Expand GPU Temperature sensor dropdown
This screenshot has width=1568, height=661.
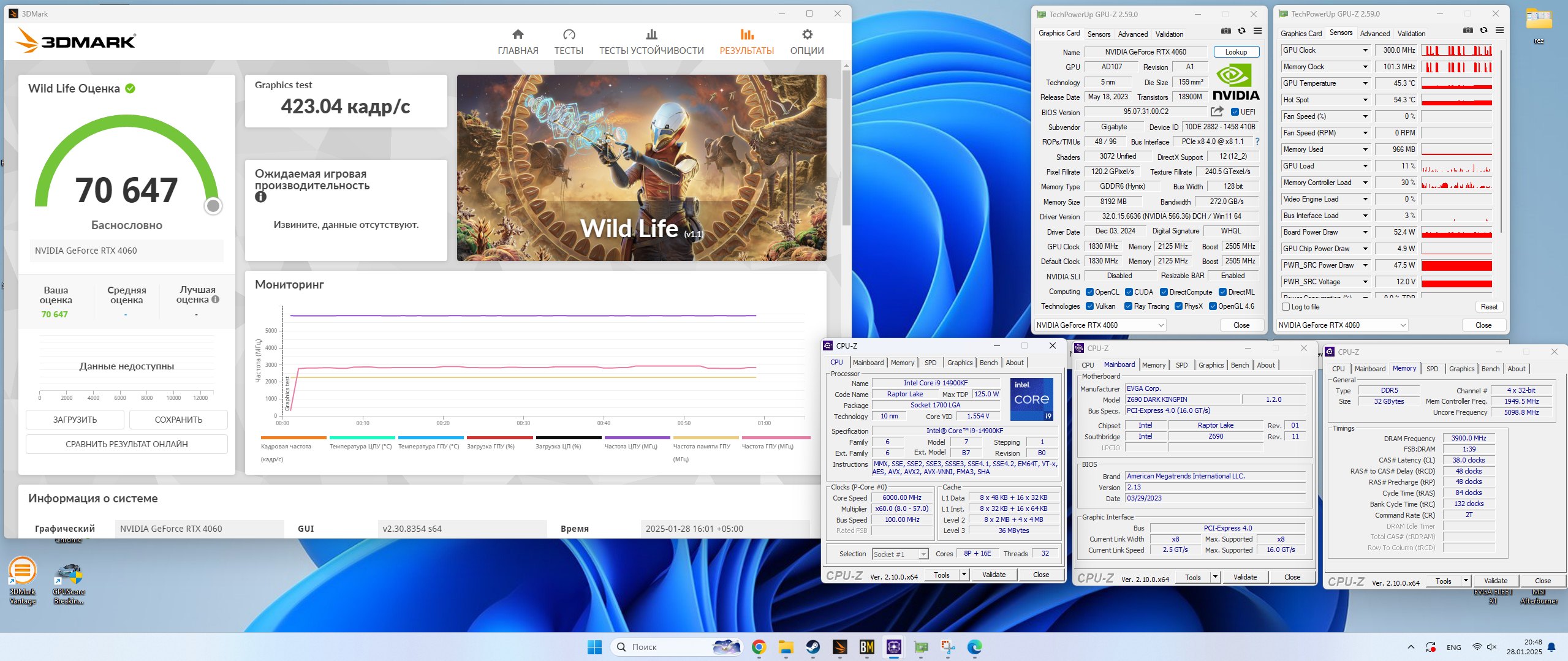1365,83
